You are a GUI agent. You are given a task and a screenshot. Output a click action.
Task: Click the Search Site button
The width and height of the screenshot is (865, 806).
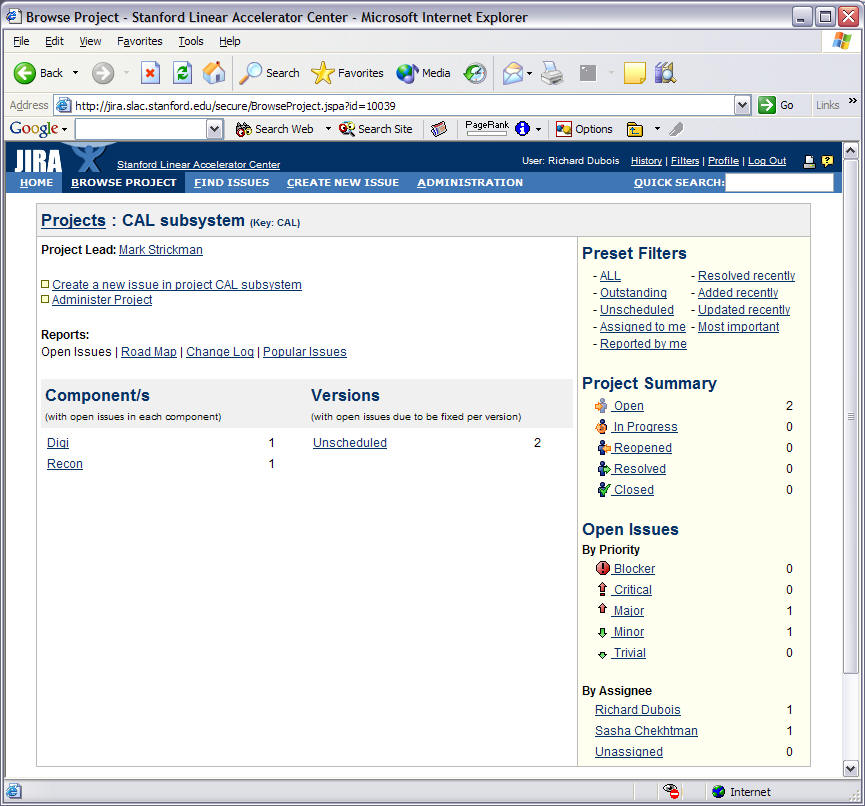pyautogui.click(x=376, y=129)
